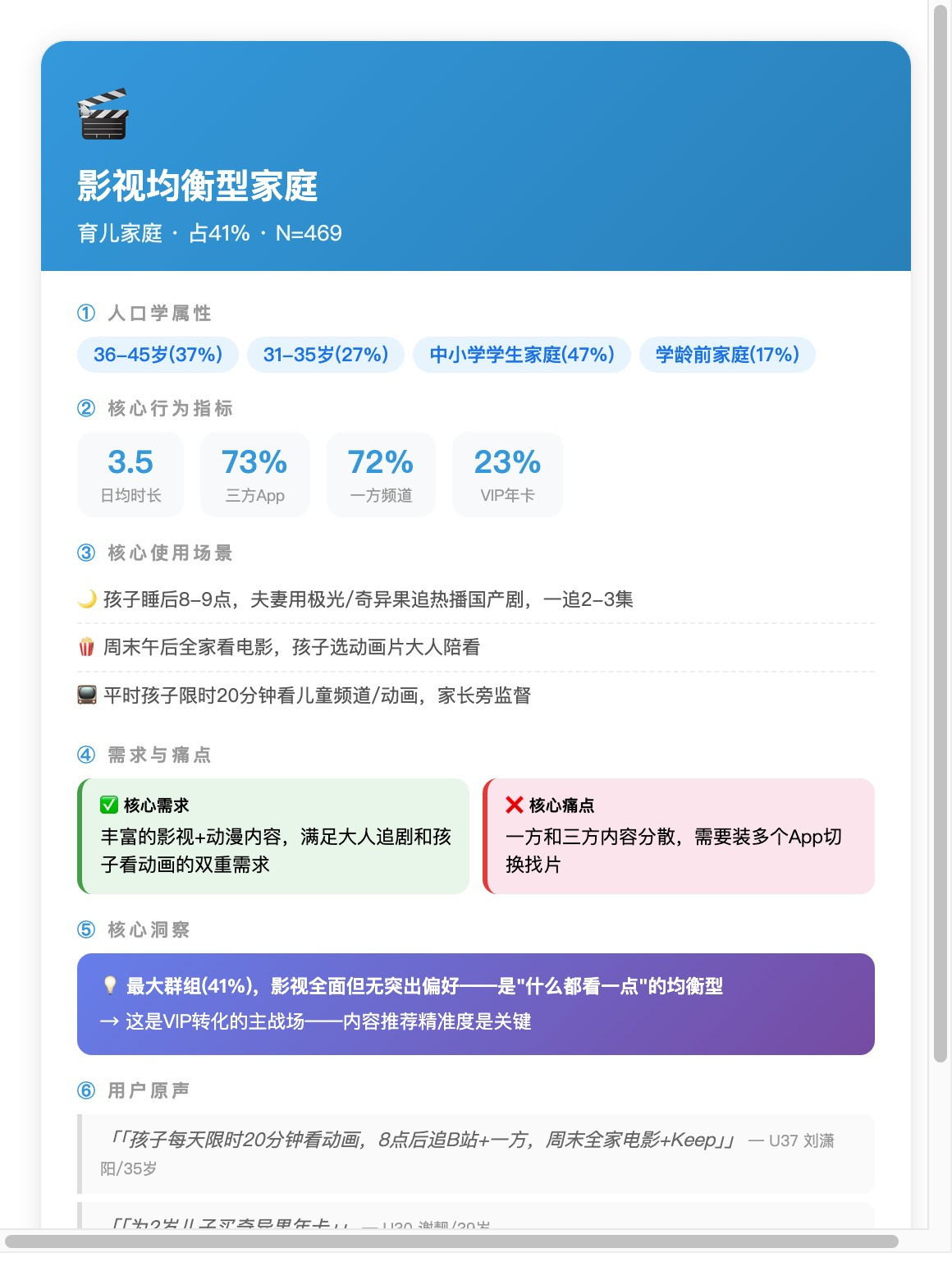
Task: Click the purple 核心洞察 insight banner
Action: 476,1004
